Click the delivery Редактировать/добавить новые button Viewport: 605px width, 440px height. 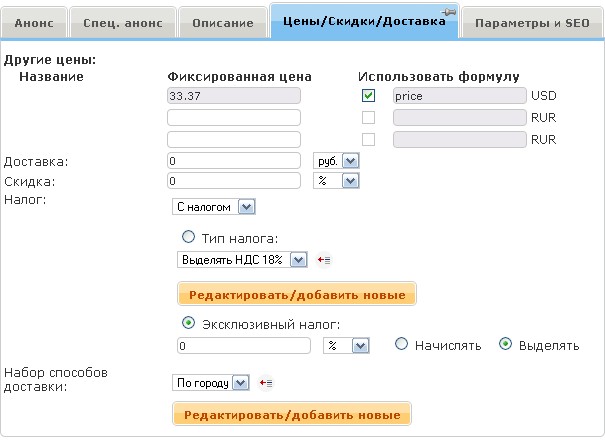coord(292,414)
